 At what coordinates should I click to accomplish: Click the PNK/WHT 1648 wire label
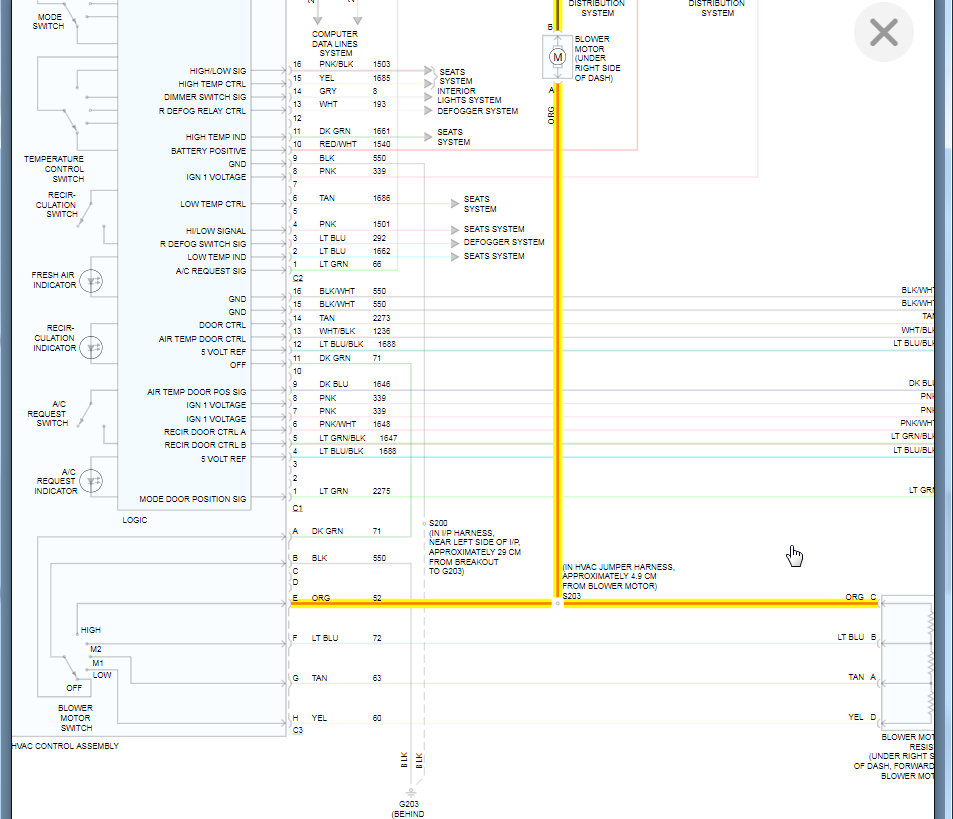point(354,424)
